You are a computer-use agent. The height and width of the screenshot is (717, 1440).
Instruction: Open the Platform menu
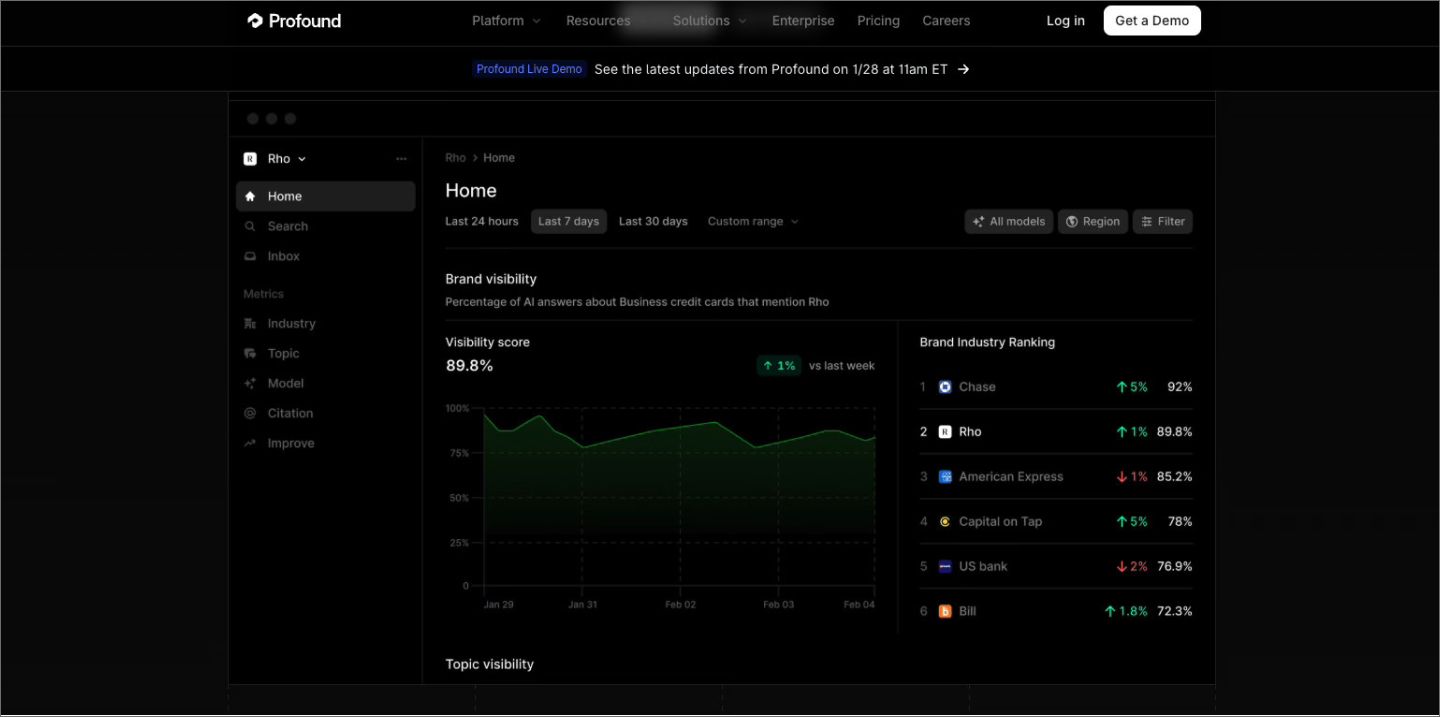pos(506,21)
